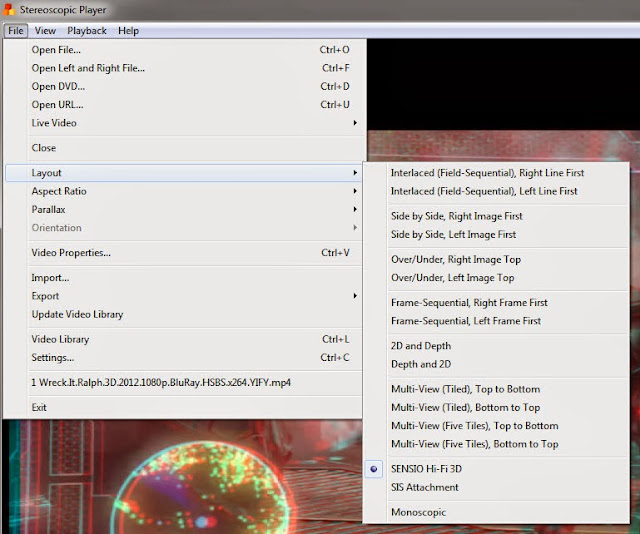Select Interlaced (Field-Sequential), Right Line First
Image resolution: width=640 pixels, height=534 pixels.
[x=496, y=173]
